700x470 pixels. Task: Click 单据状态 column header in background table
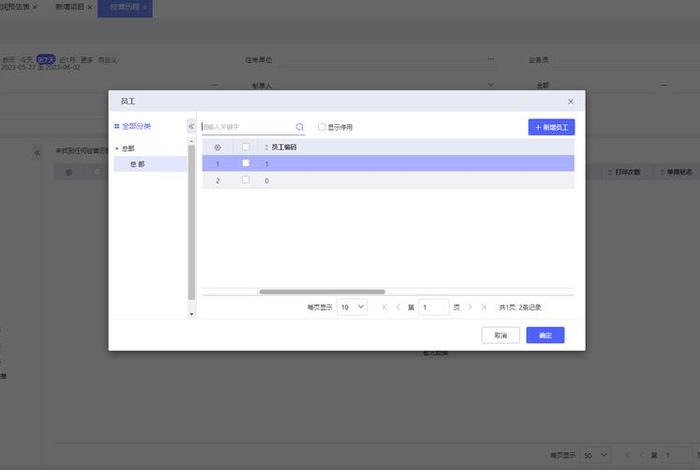coord(679,172)
